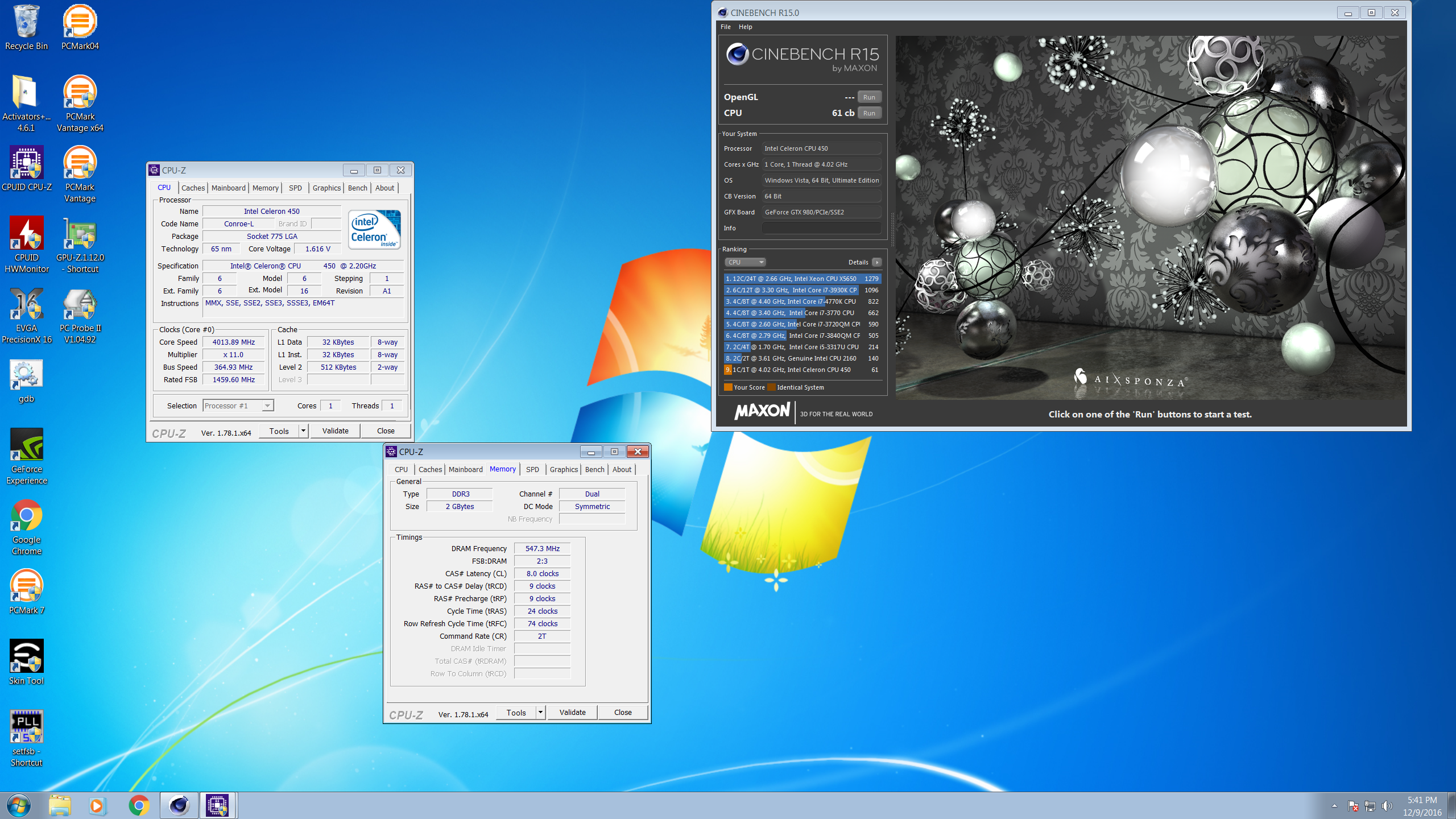Switch to Caches tab in upper CPU-Z
1456x819 pixels.
[193, 188]
